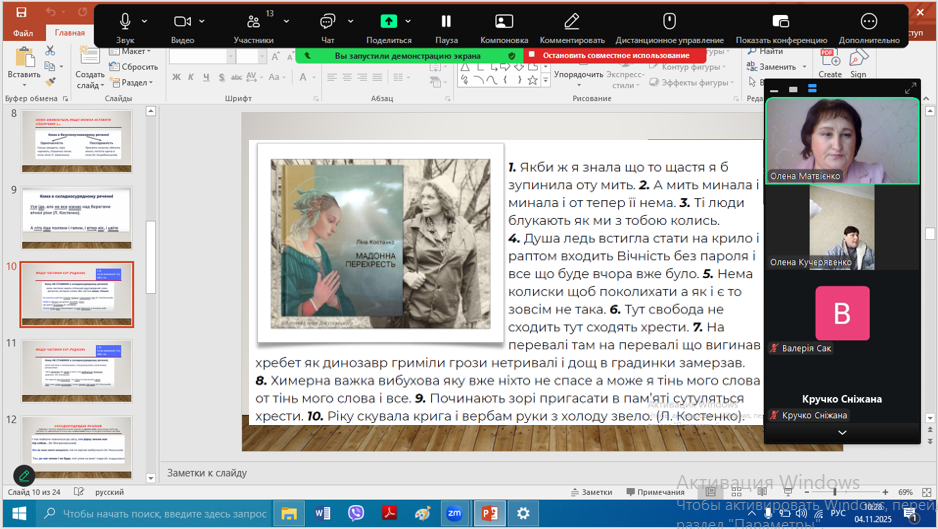The image size is (938, 529).
Task: Select slide 9 thumbnail
Action: (x=77, y=217)
